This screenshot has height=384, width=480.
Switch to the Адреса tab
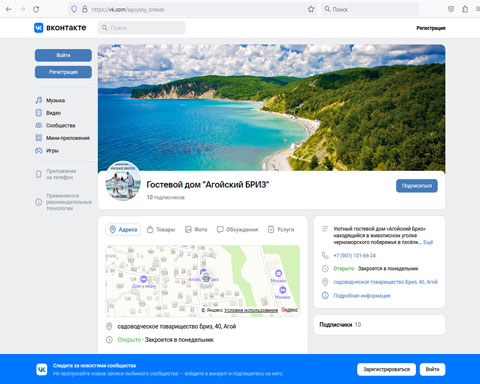pos(123,229)
